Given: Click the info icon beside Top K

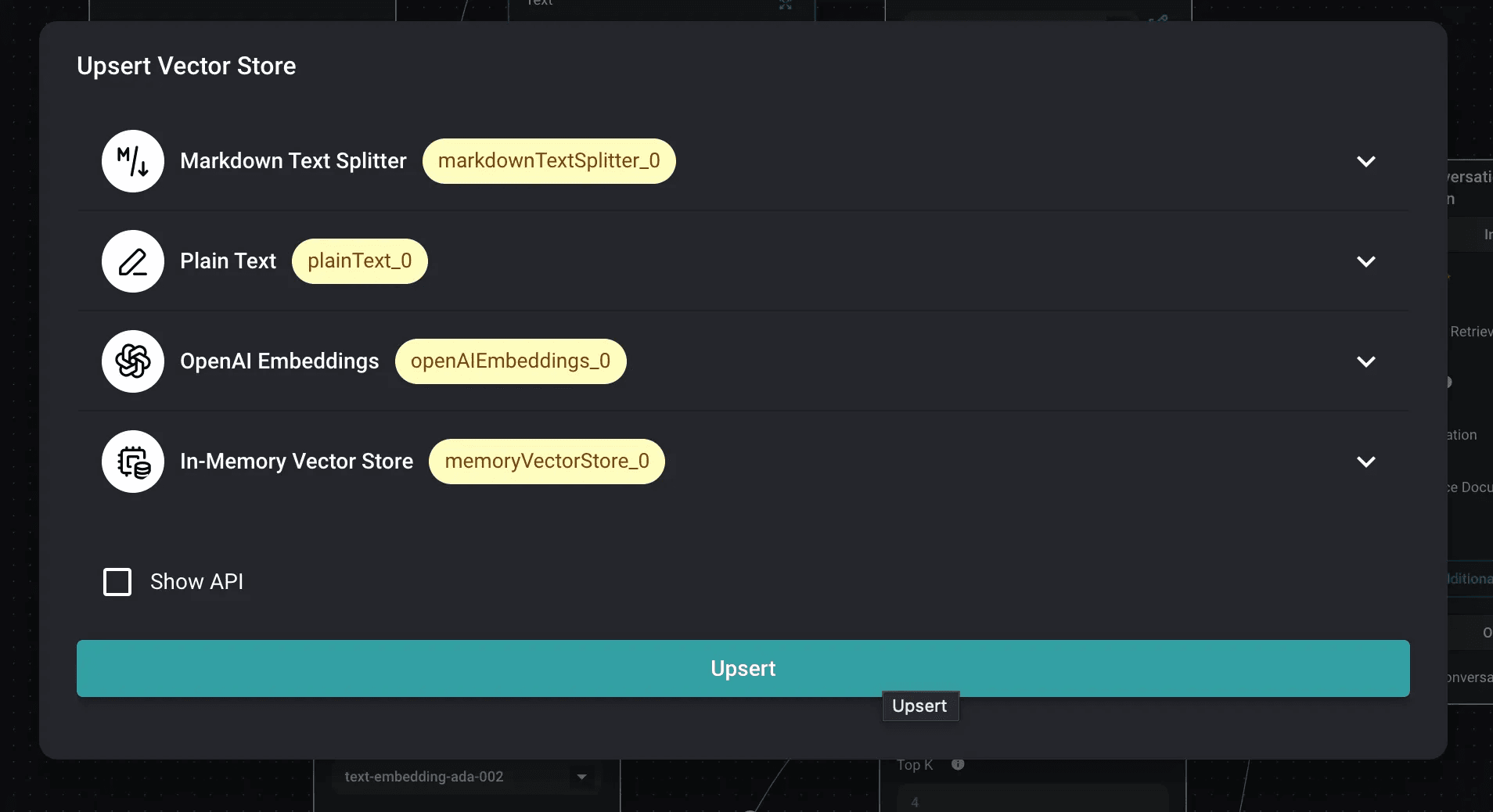Looking at the screenshot, I should [x=958, y=764].
